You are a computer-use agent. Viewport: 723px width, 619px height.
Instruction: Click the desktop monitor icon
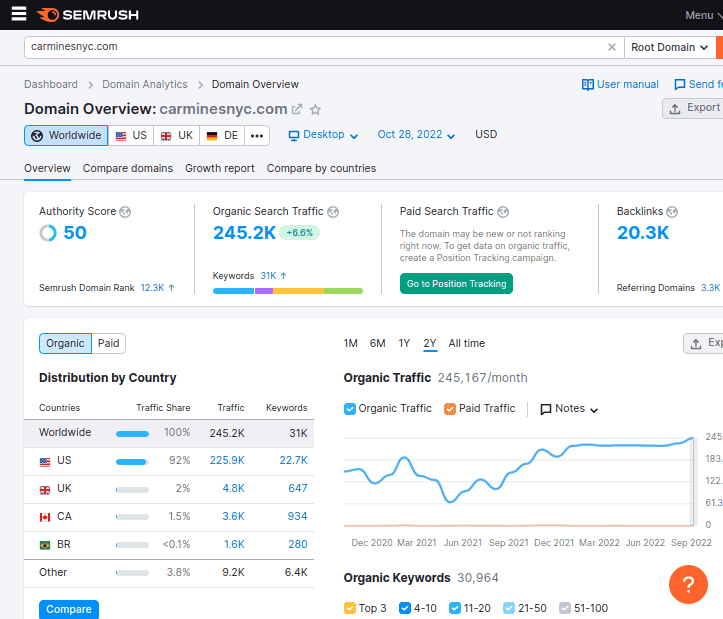294,136
